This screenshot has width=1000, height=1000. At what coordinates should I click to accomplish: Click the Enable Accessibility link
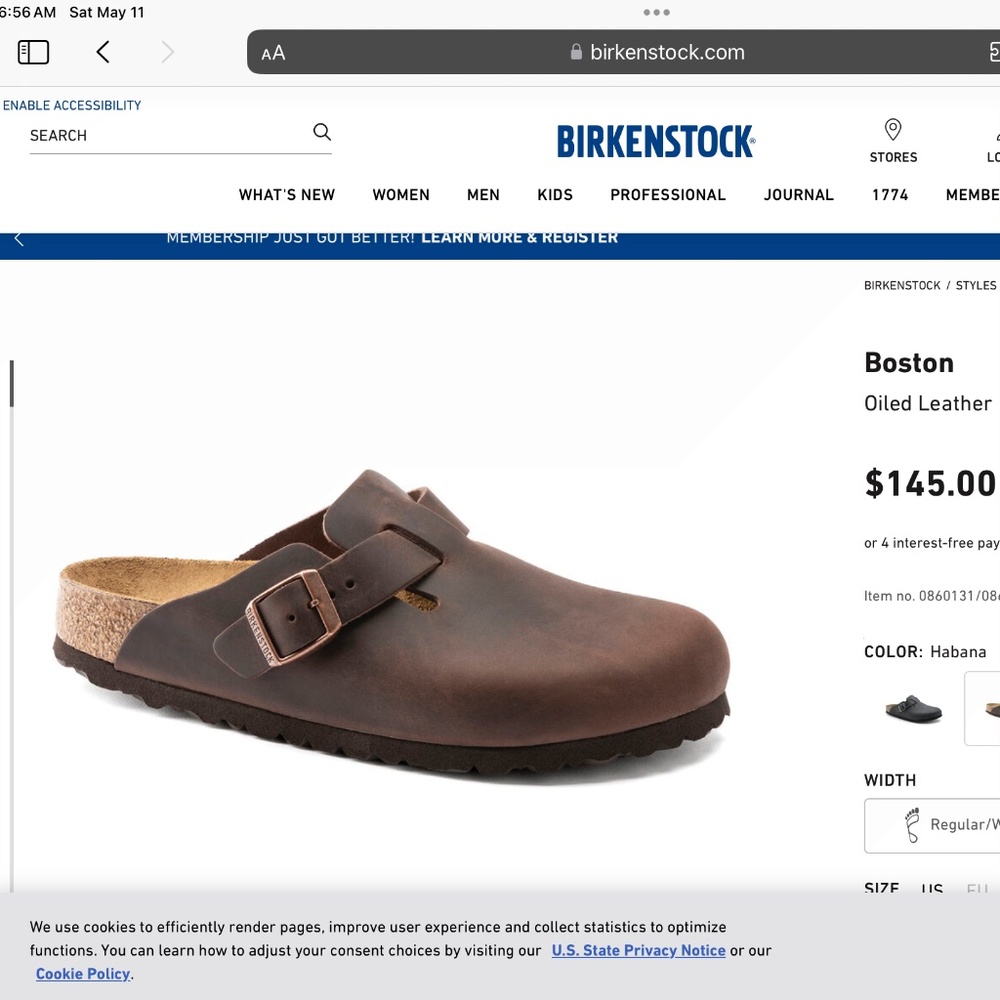[72, 105]
